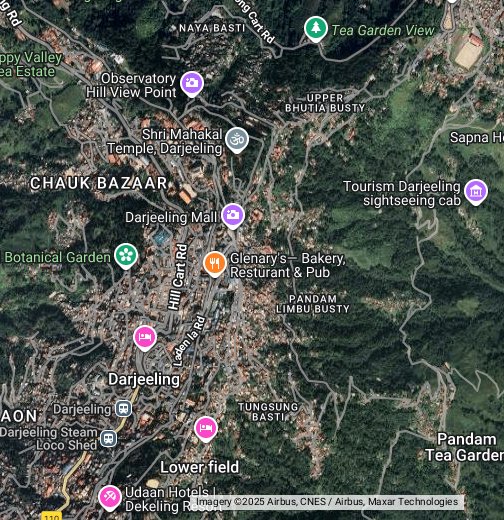This screenshot has width=504, height=520.
Task: Open the Glenary's Bakery, Resturant & Pub label
Action: 288,265
